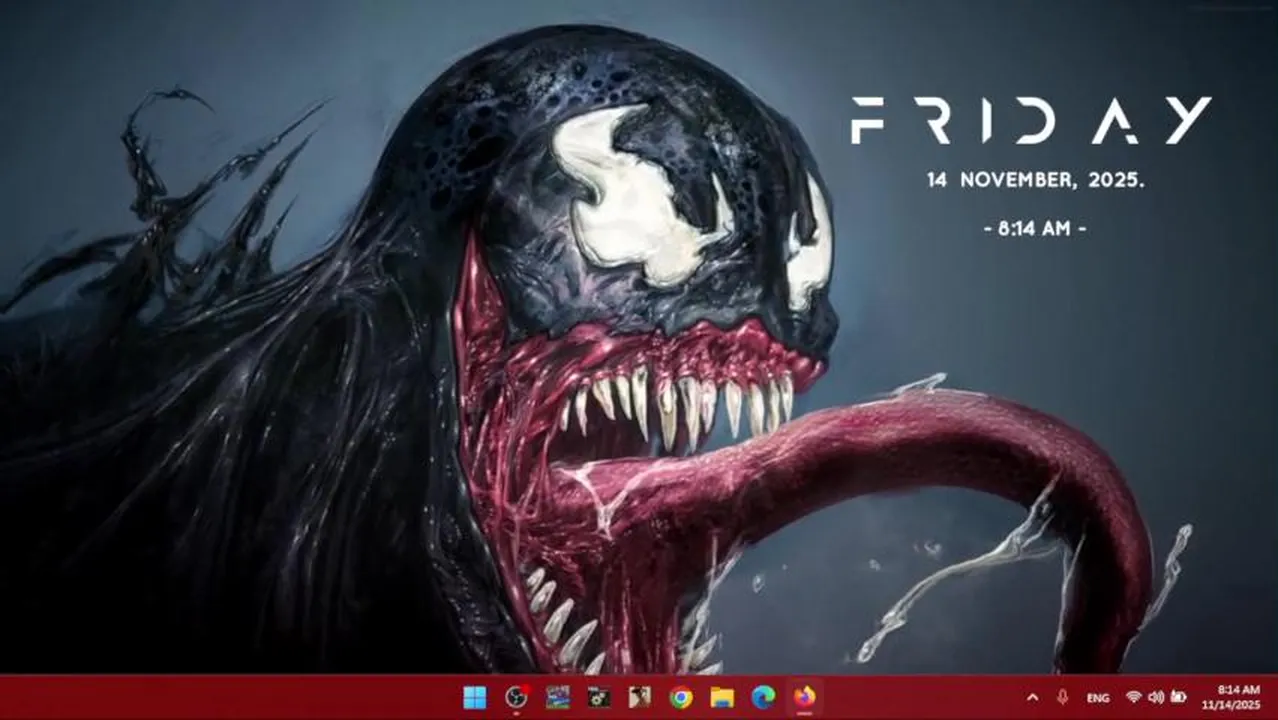The image size is (1278, 720).
Task: Show hidden system tray icons
Action: (1032, 697)
